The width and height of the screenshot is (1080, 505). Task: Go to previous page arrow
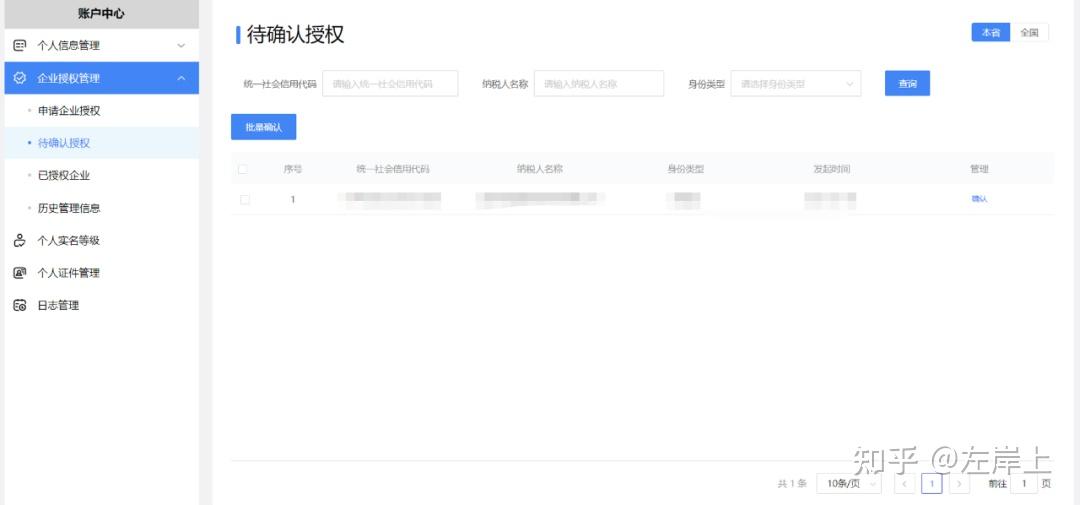[904, 484]
